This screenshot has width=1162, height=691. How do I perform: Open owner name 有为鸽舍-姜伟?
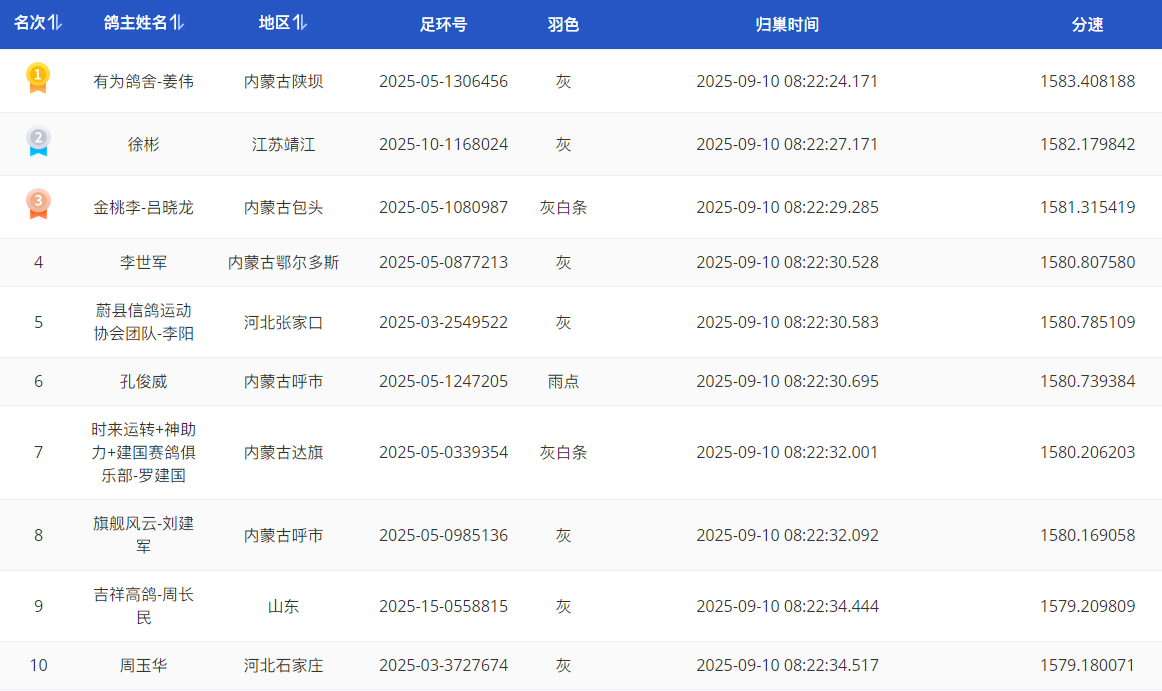[143, 81]
